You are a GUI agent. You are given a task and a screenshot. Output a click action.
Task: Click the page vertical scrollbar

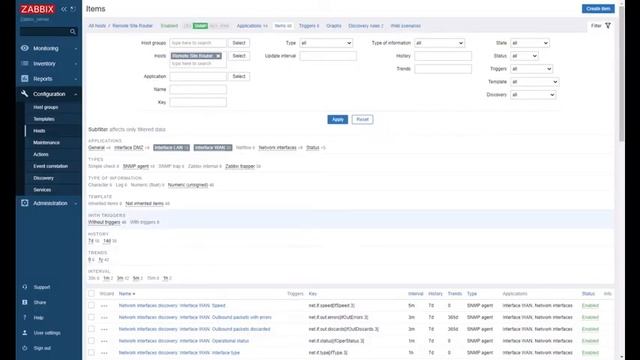(622, 73)
